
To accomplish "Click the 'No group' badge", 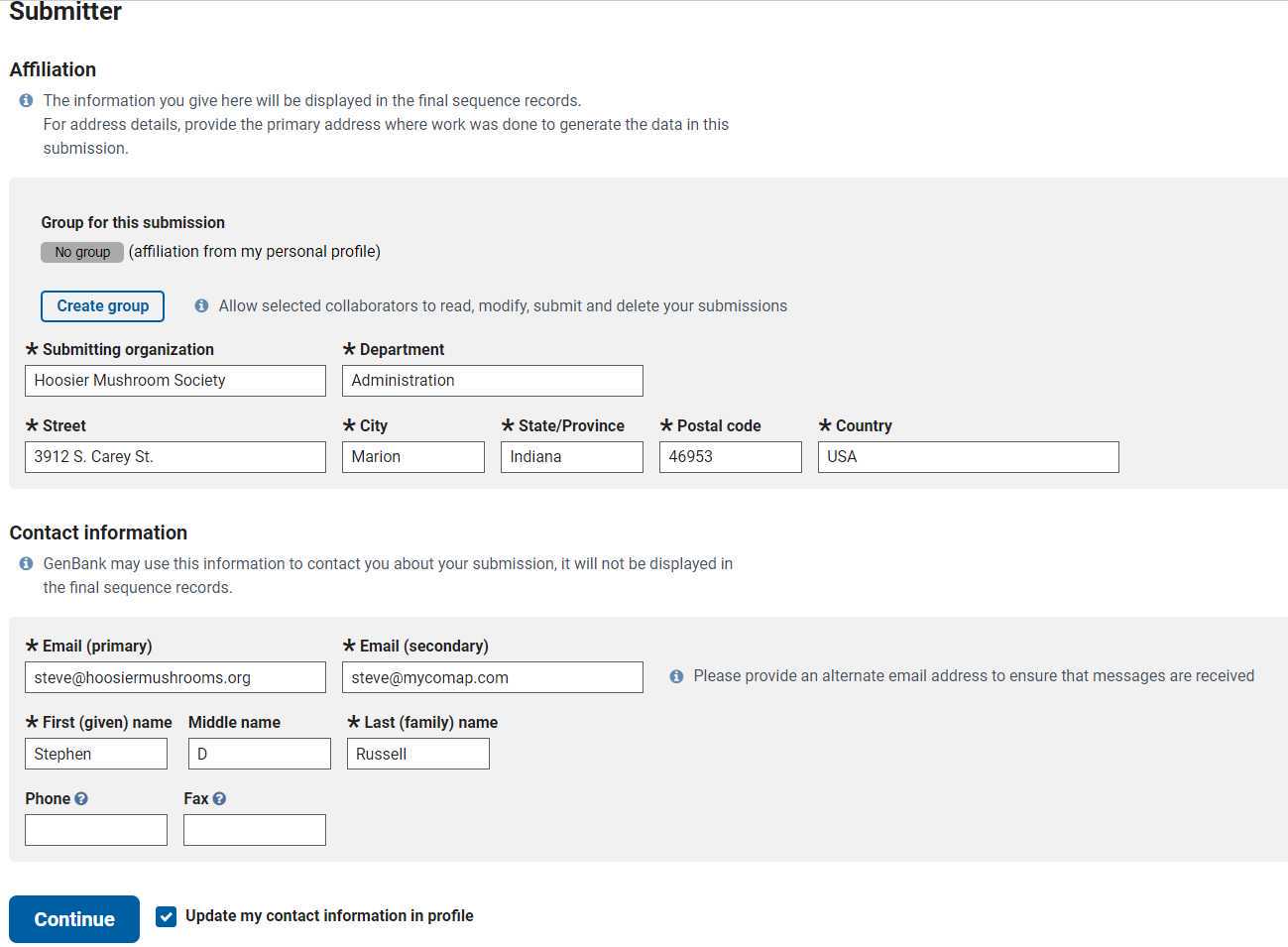I will [x=82, y=252].
